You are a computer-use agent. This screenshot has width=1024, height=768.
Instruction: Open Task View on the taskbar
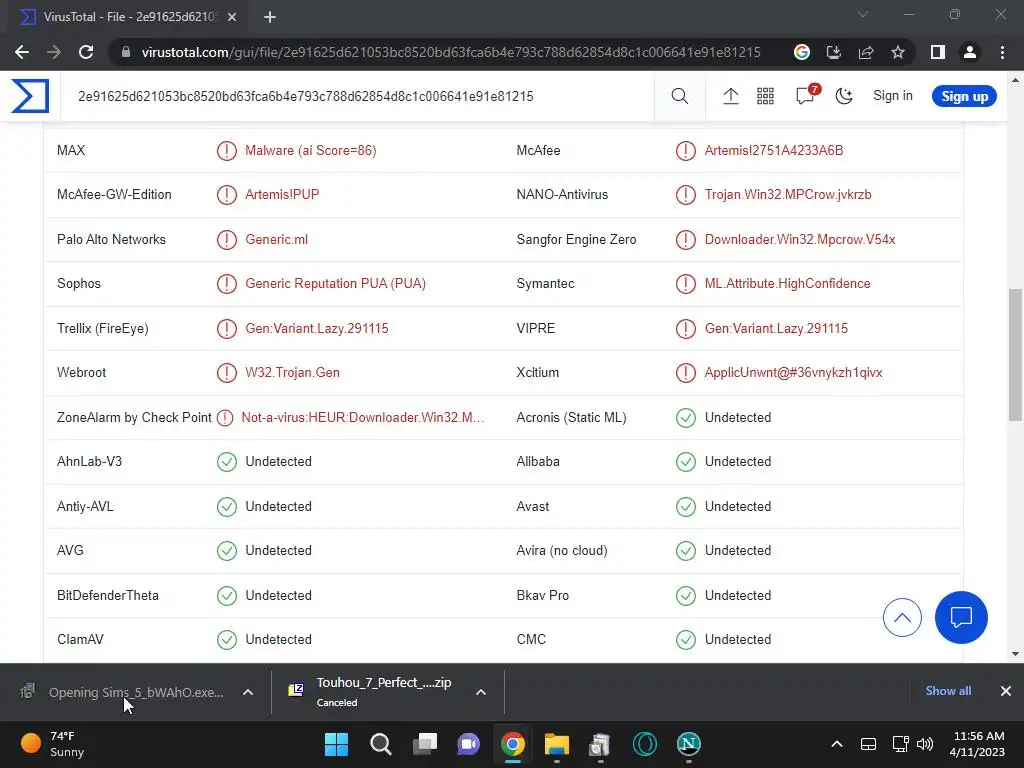(424, 744)
